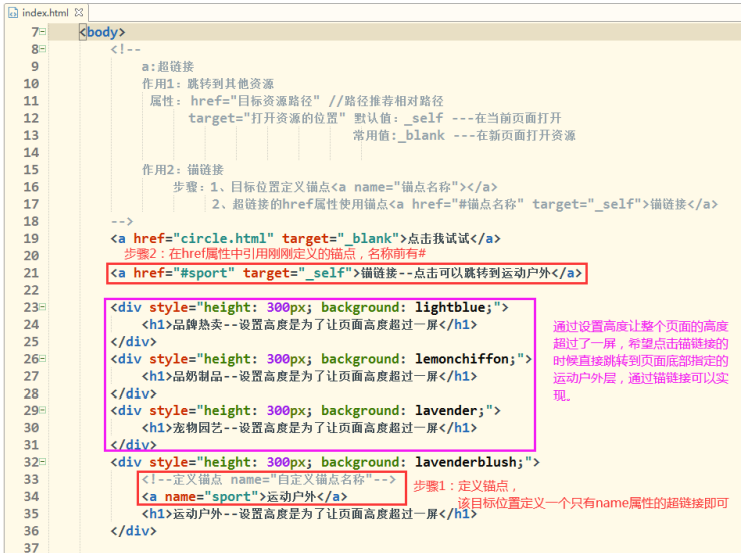Click line number 34 in the gutter

pyautogui.click(x=31, y=497)
